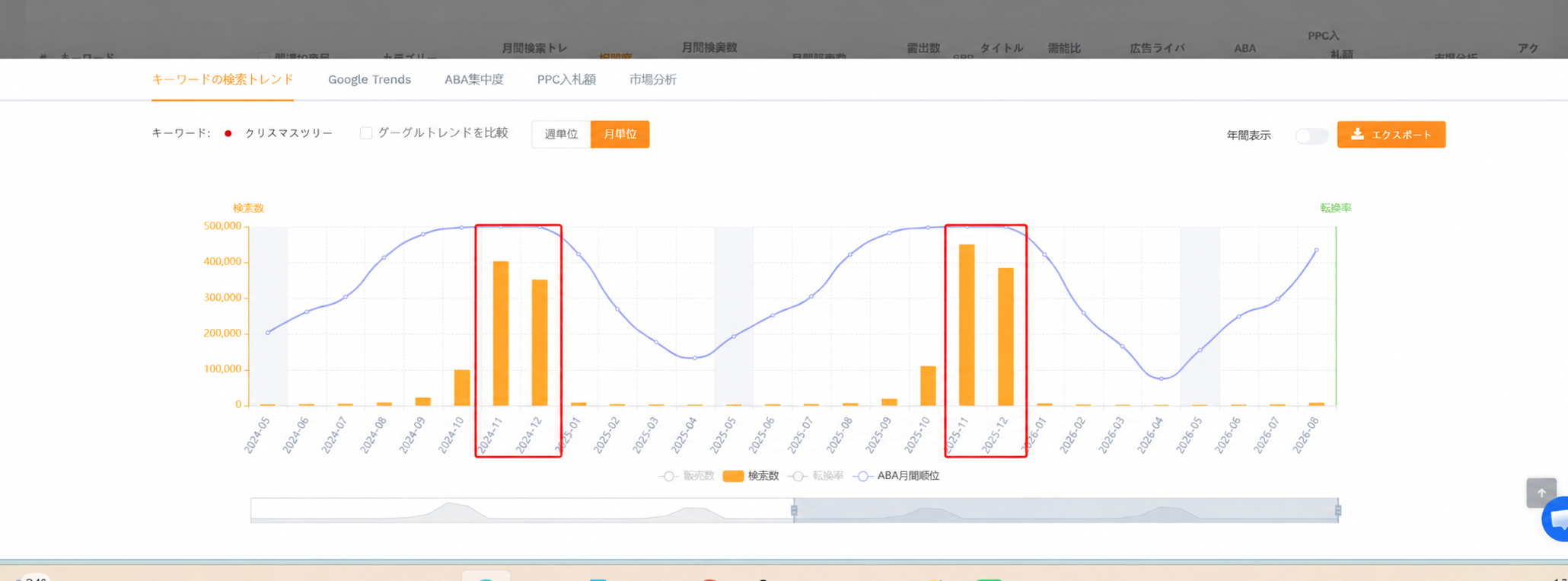This screenshot has height=581, width=1568.
Task: Open the ABA集中度 tab
Action: point(474,79)
